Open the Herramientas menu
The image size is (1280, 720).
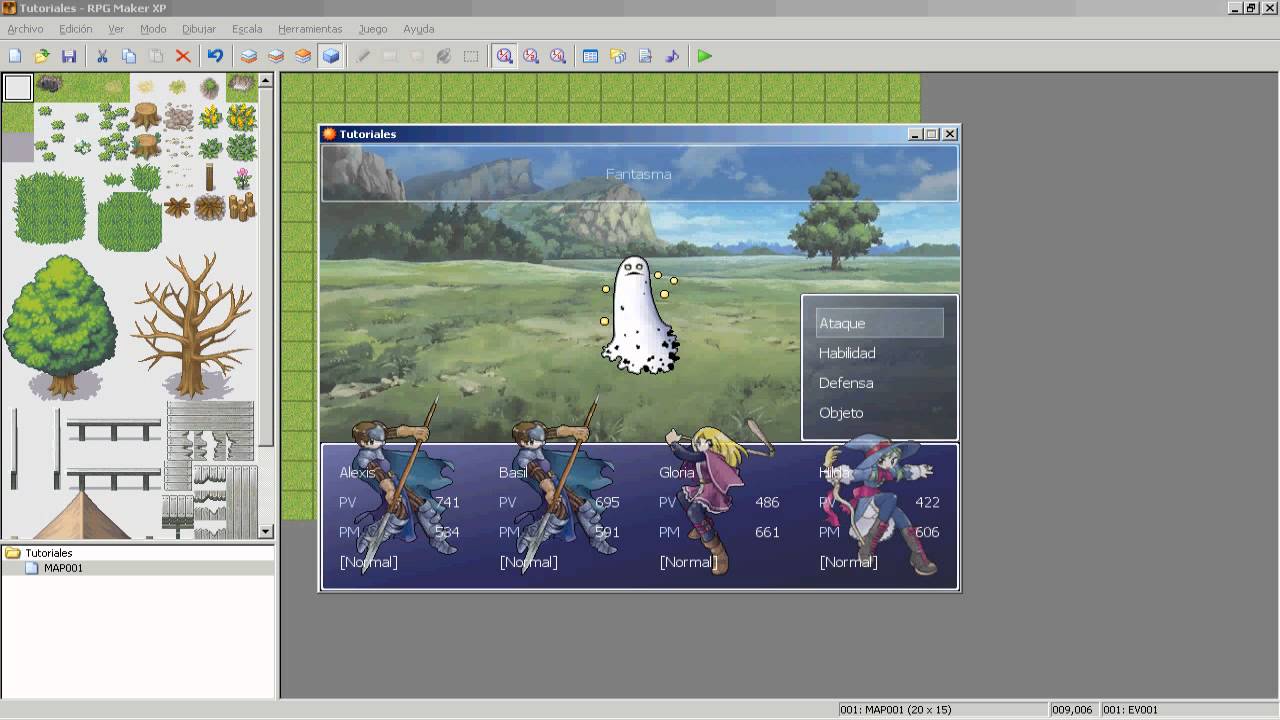tap(310, 29)
